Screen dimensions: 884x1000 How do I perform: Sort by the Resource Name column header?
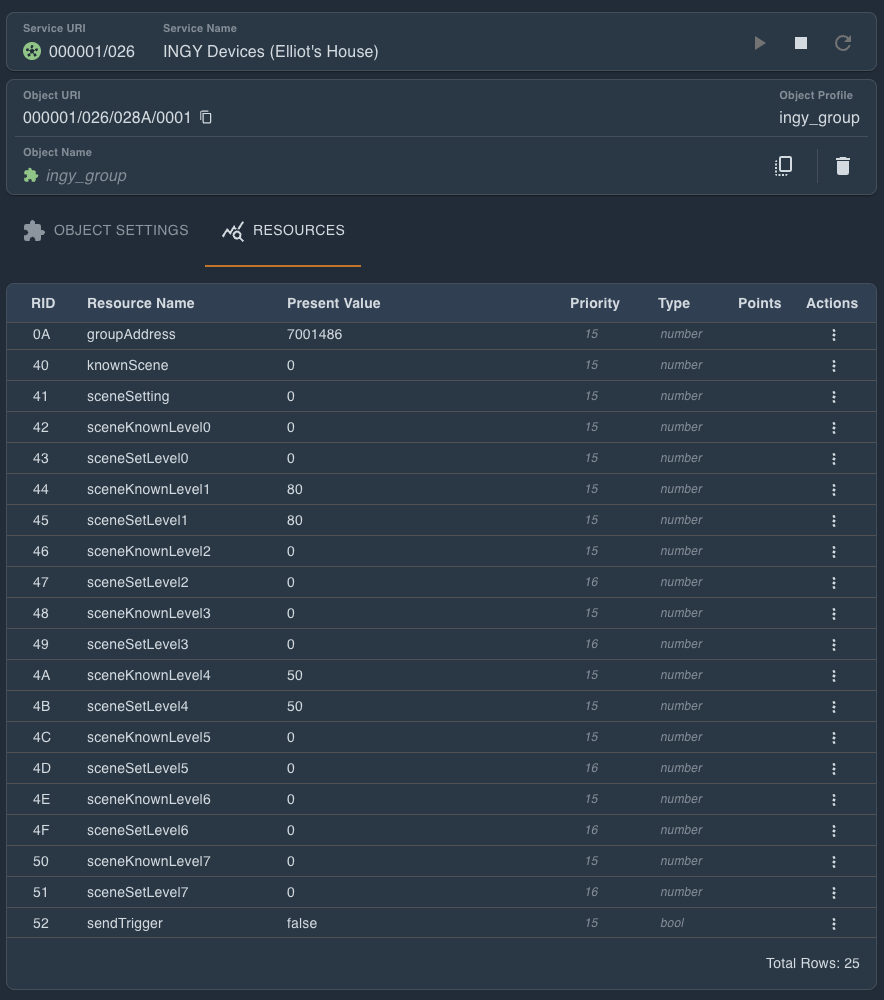tap(141, 303)
